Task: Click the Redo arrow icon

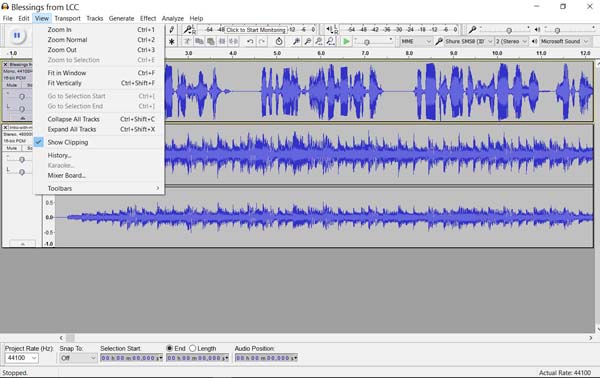Action: (x=262, y=41)
